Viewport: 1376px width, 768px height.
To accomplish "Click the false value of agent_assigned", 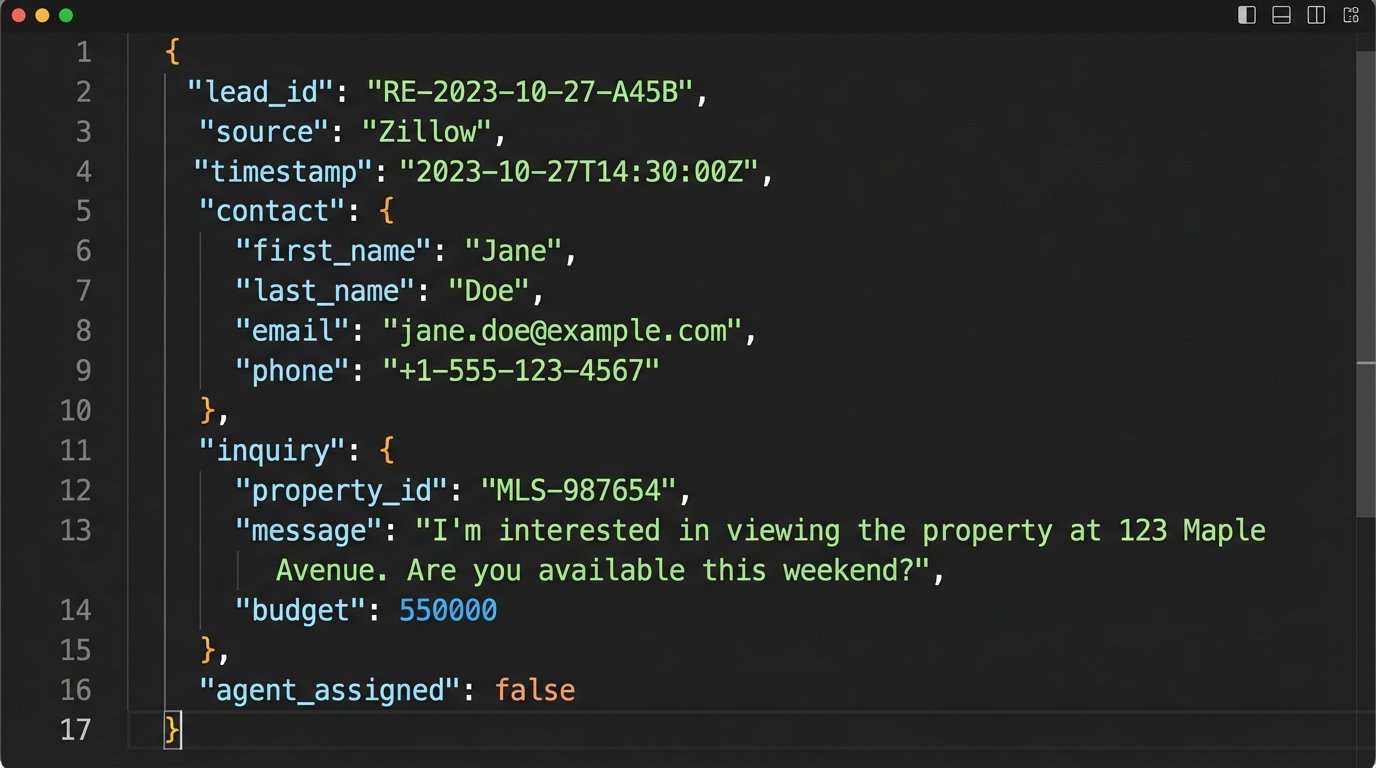I will pyautogui.click(x=535, y=690).
